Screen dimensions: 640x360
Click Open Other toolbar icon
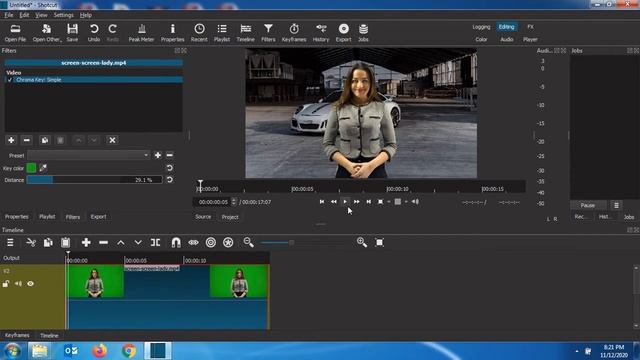[47, 33]
